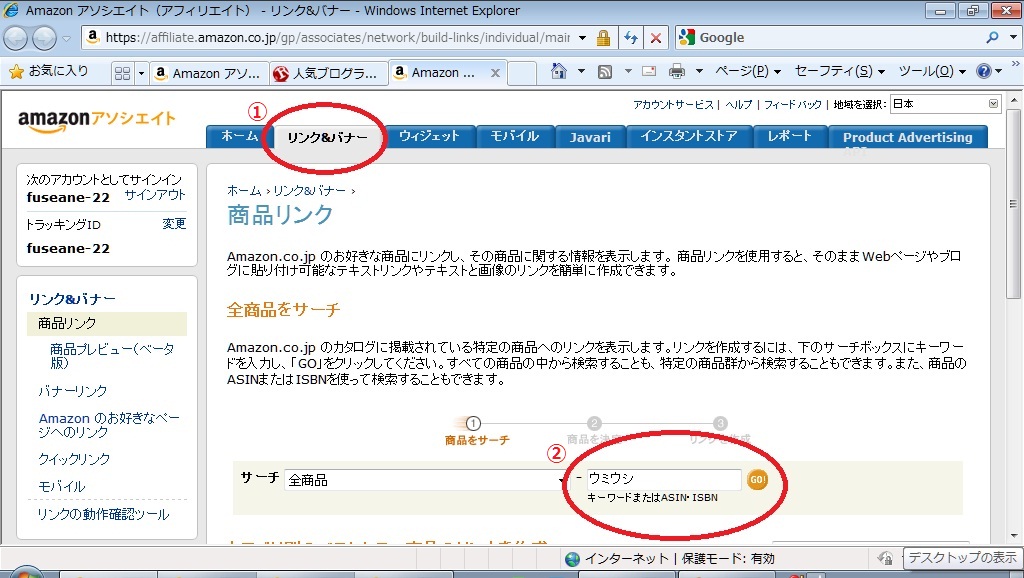Open the Print options dropdown arrow
1024x578 pixels.
699,71
